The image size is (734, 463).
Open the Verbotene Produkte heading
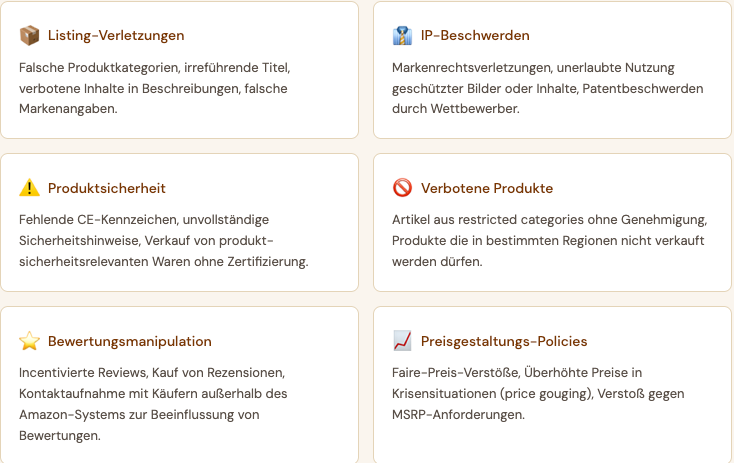point(487,188)
